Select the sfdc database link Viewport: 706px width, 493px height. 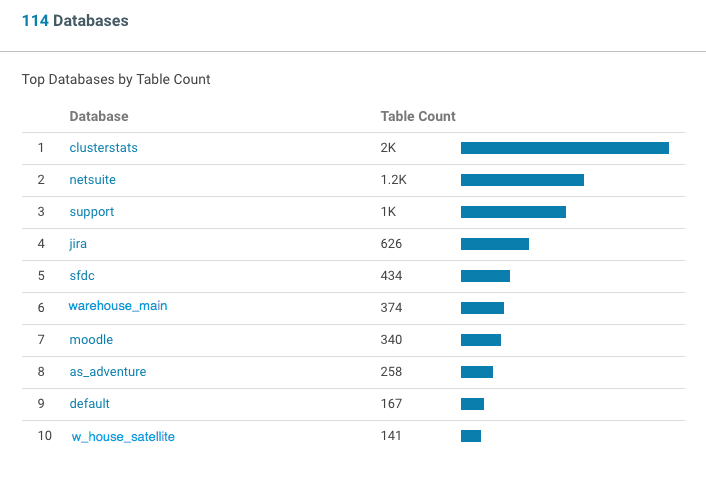tap(82, 276)
